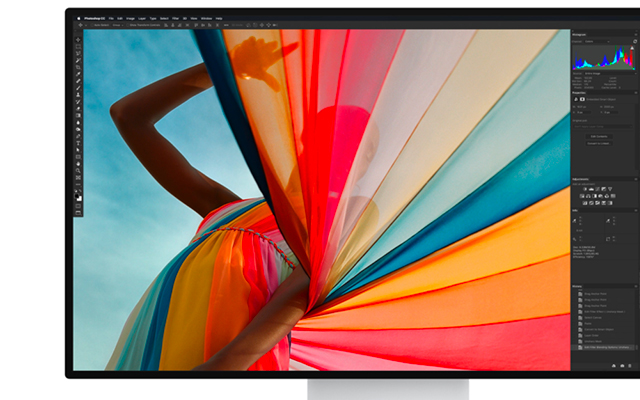Viewport: 640px width, 400px height.
Task: Add a Levels adjustment
Action: [x=591, y=189]
